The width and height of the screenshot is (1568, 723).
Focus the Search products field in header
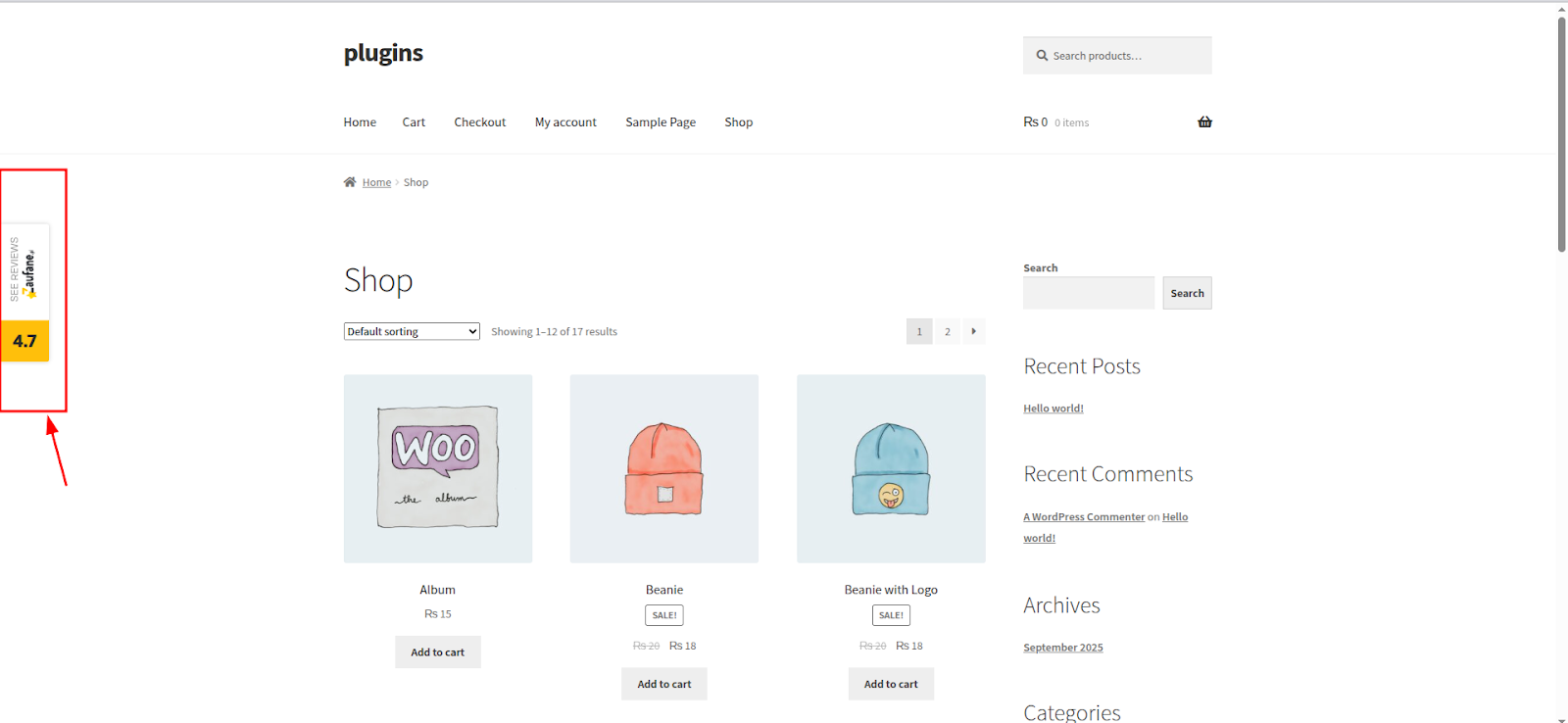1127,56
